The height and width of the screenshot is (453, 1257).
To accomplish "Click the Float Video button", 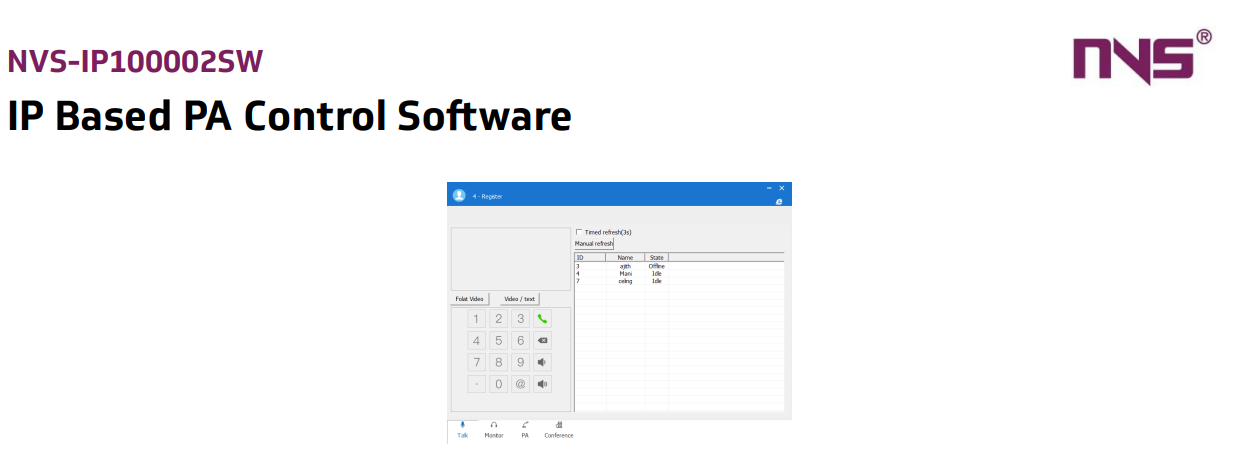I will click(470, 299).
